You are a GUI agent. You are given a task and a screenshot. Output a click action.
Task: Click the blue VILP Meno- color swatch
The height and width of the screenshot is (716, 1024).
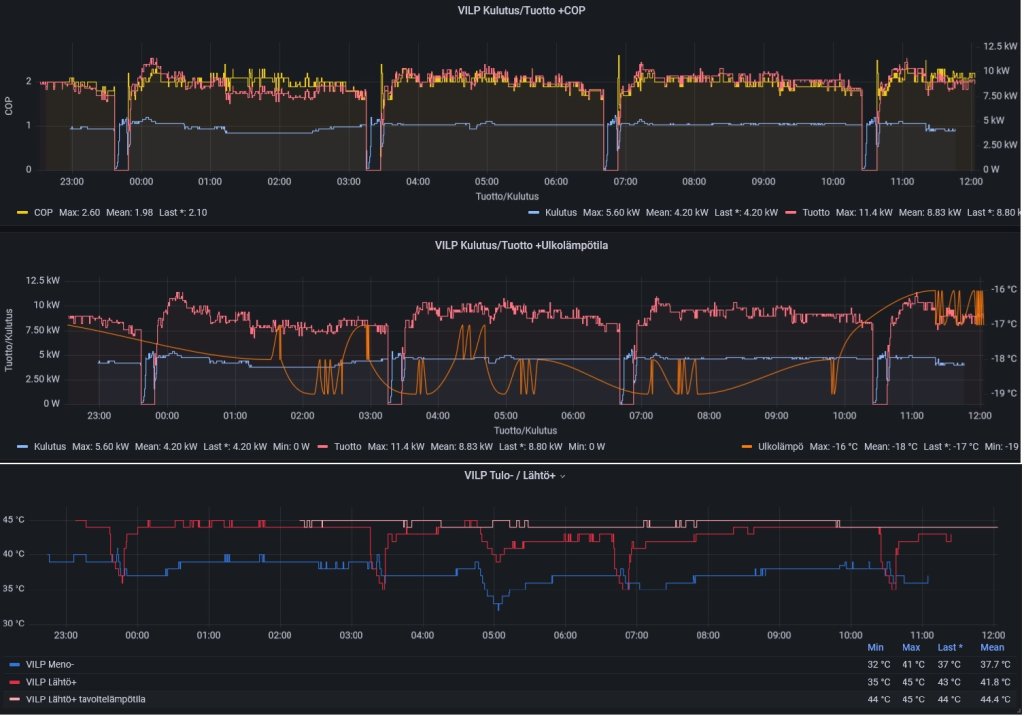(x=13, y=663)
